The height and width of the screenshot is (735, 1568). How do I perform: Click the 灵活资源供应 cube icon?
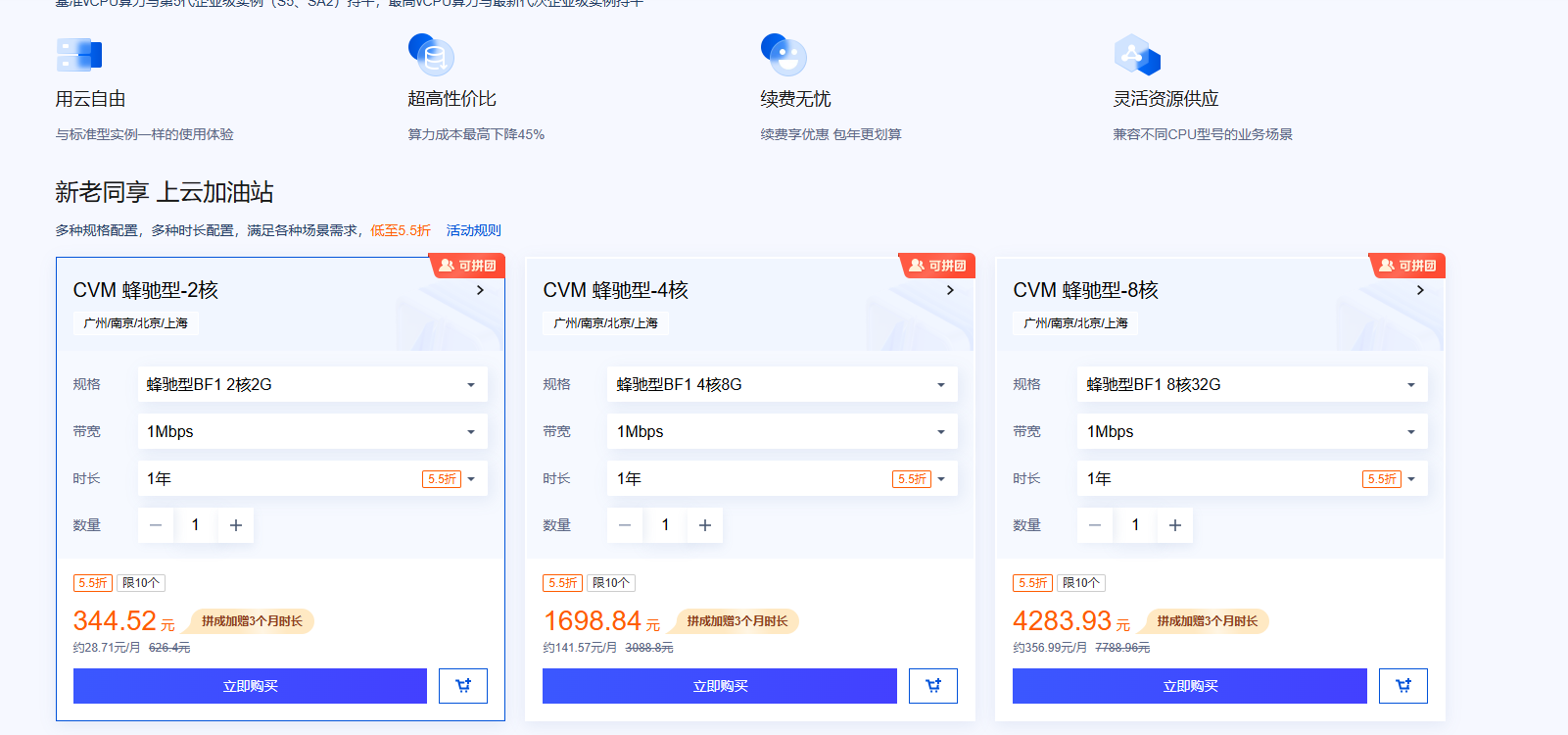pyautogui.click(x=1137, y=55)
